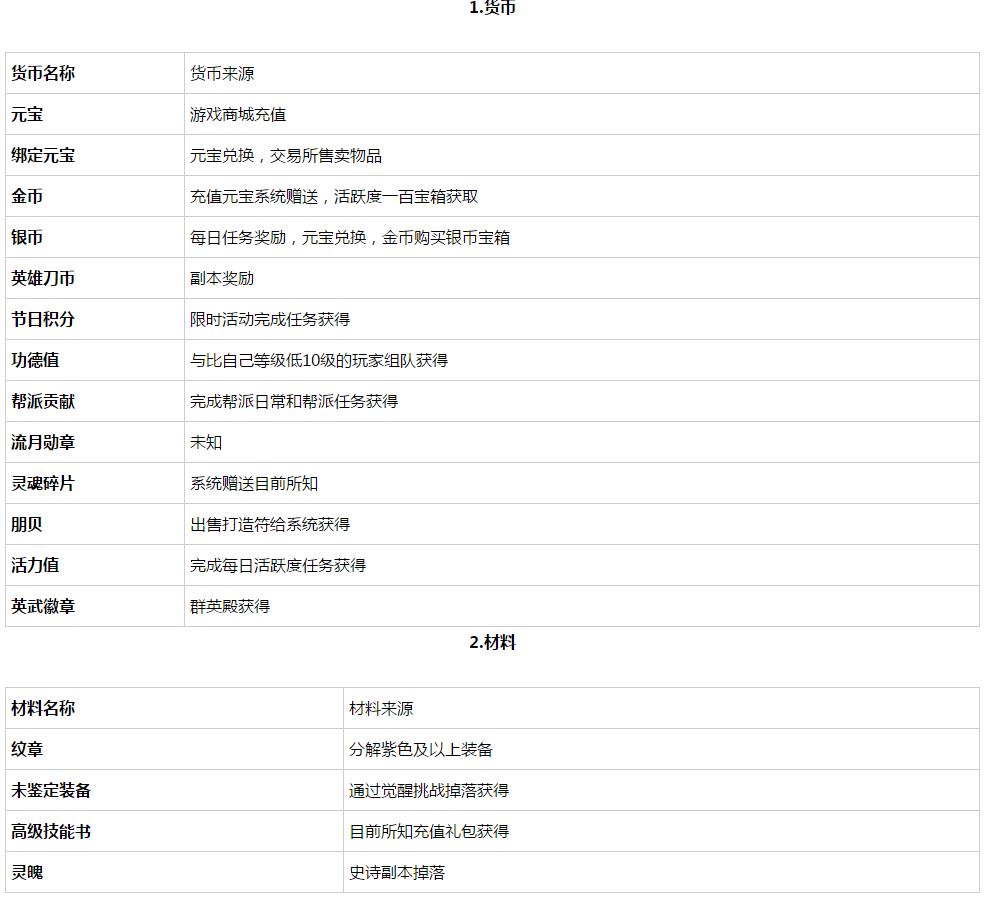Screen dimensions: 985x897
Task: Select the "金币" table cell
Action: tap(25, 196)
